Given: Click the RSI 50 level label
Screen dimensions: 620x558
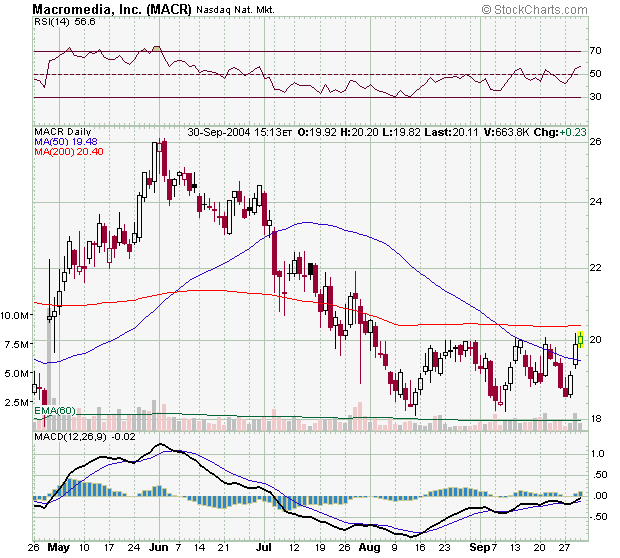Looking at the screenshot, I should [595, 74].
